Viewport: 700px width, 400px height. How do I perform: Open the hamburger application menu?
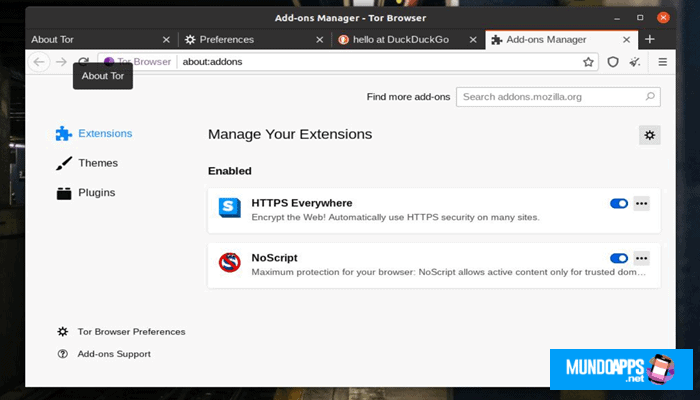click(662, 62)
